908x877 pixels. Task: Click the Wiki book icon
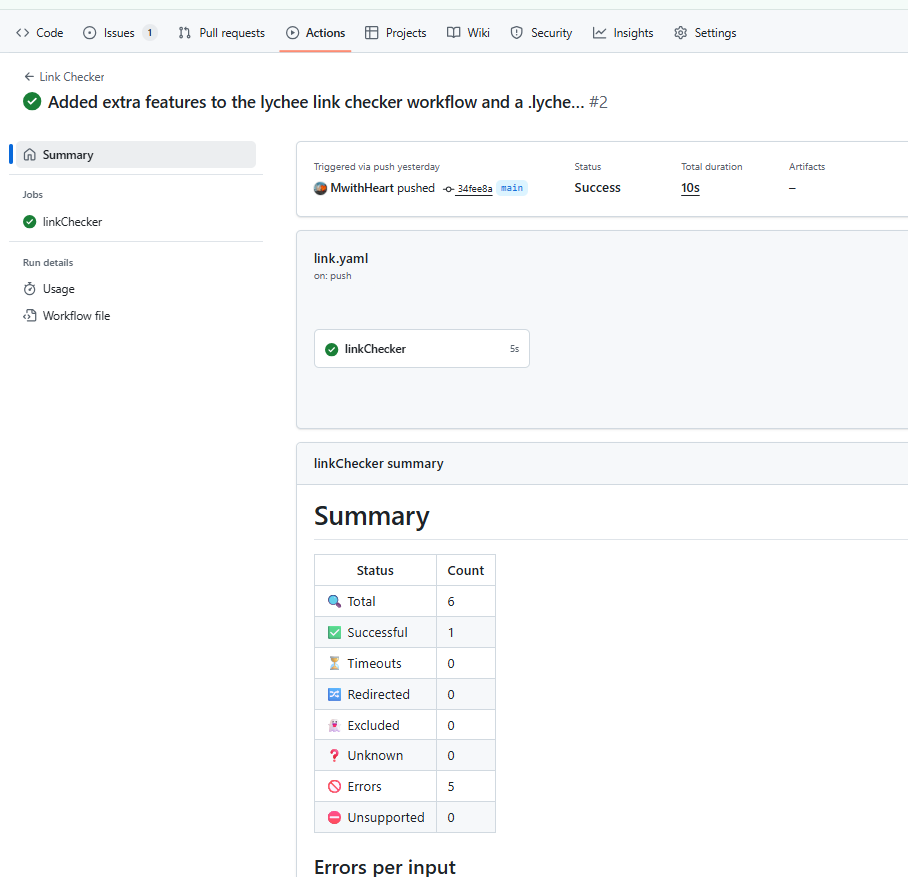(454, 33)
